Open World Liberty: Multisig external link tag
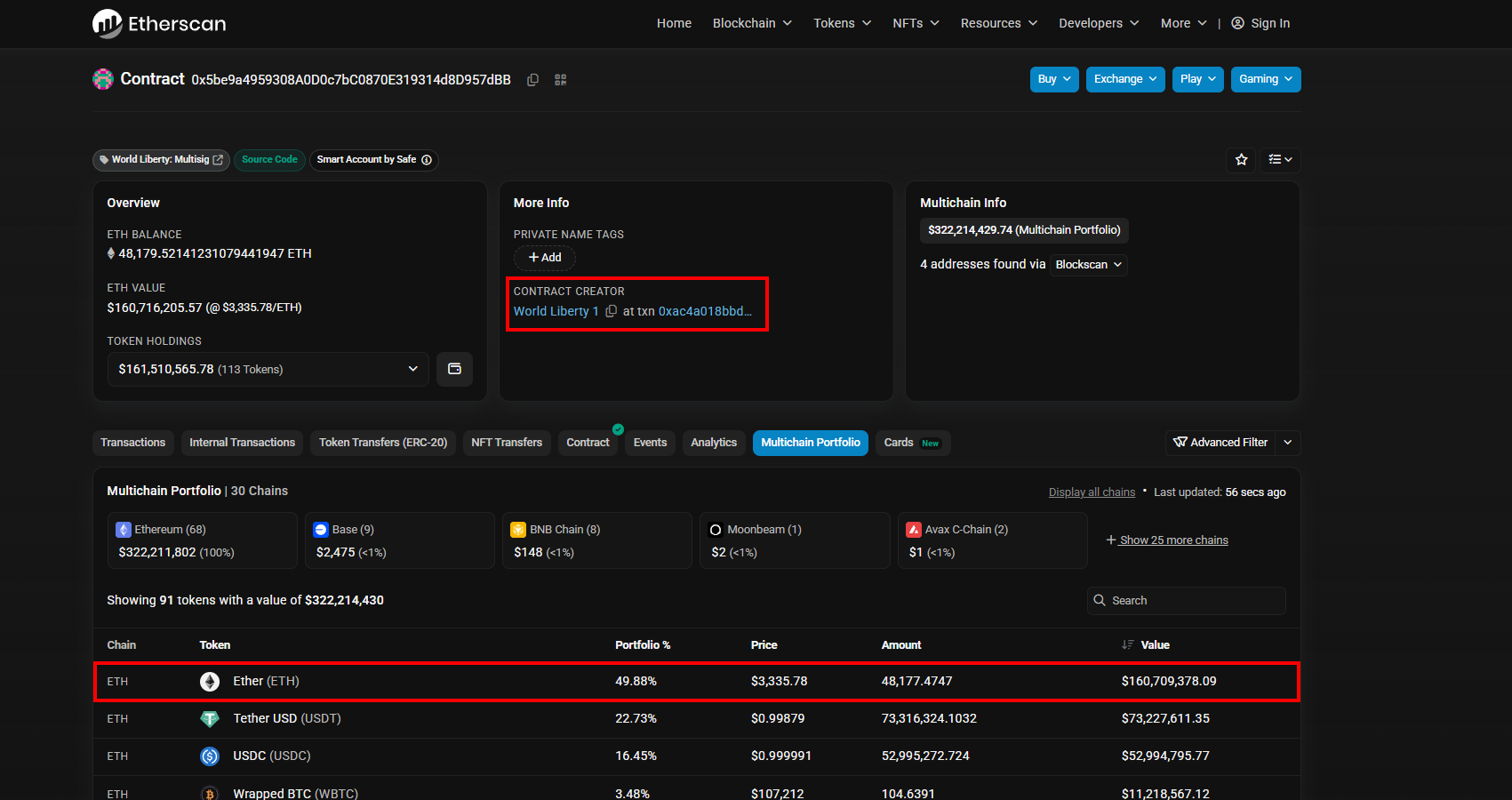This screenshot has width=1512, height=800. click(161, 160)
